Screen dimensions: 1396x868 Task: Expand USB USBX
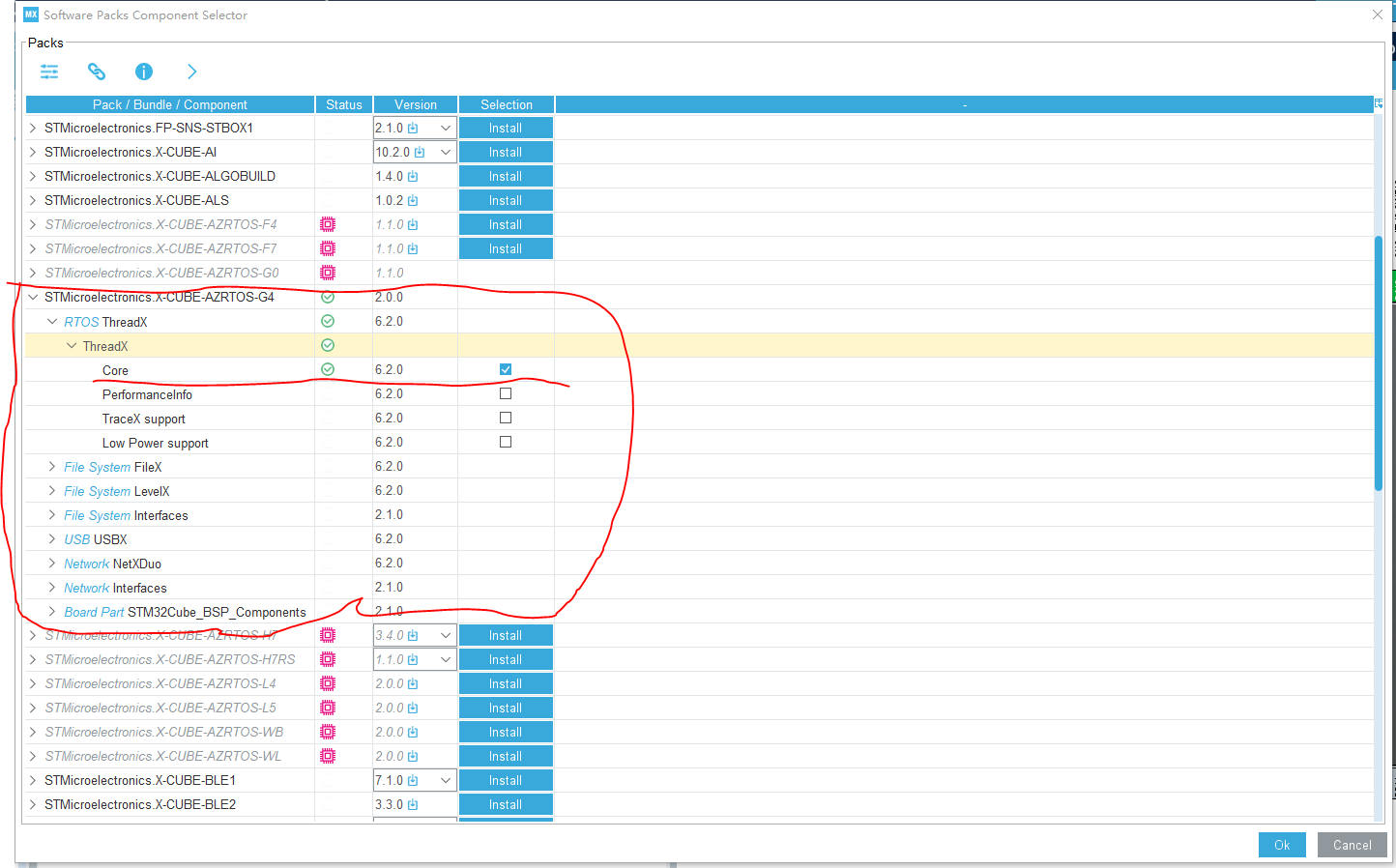(52, 538)
